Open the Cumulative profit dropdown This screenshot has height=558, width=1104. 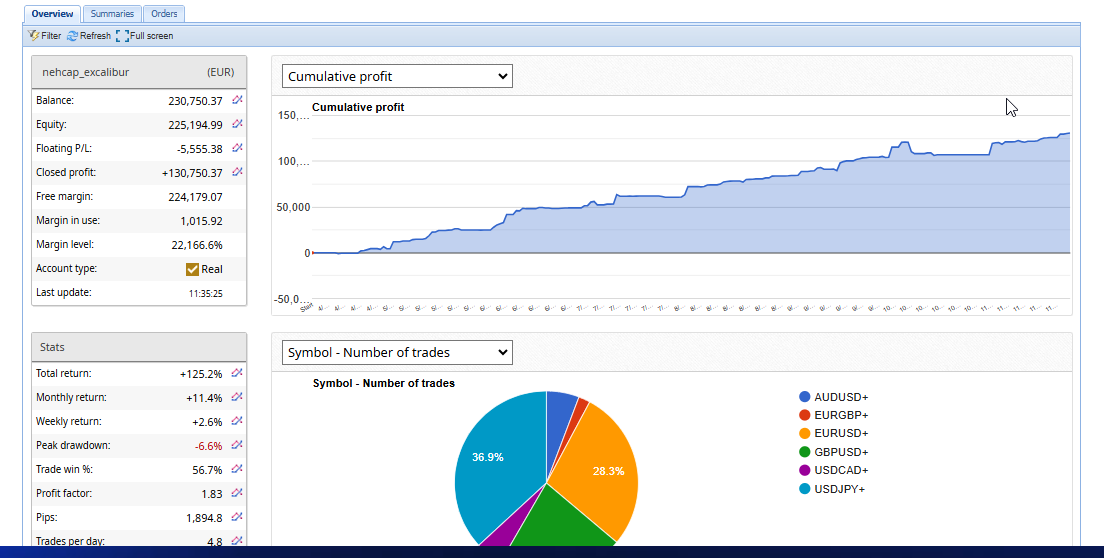tap(397, 76)
